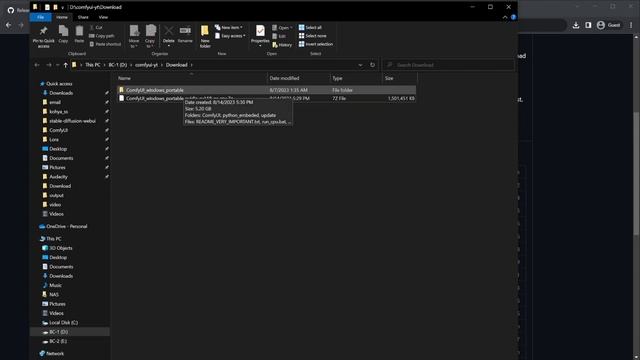
Task: Click Cut in the Clipboard group
Action: click(96, 27)
